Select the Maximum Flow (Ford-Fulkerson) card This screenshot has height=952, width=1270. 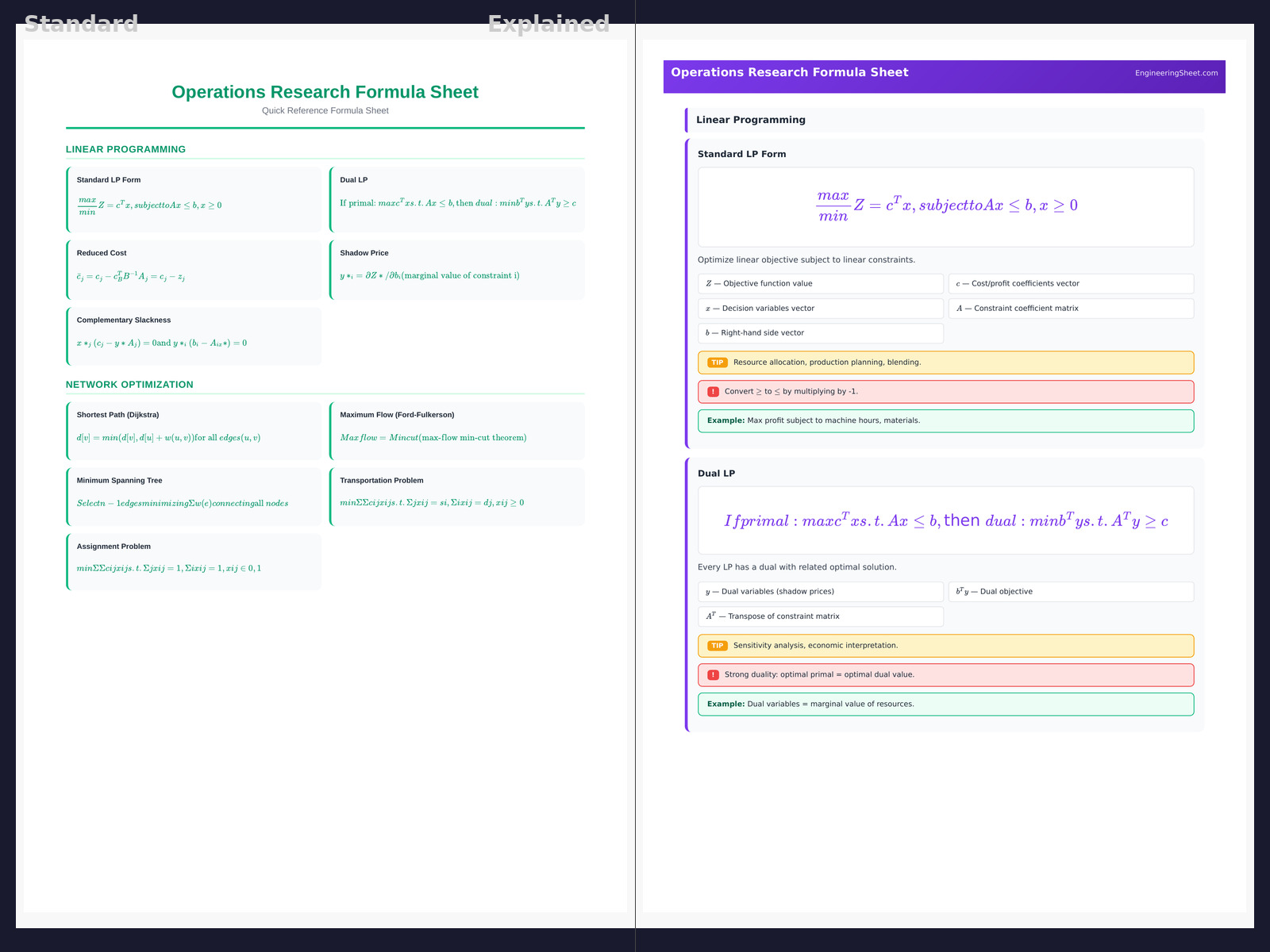[457, 431]
